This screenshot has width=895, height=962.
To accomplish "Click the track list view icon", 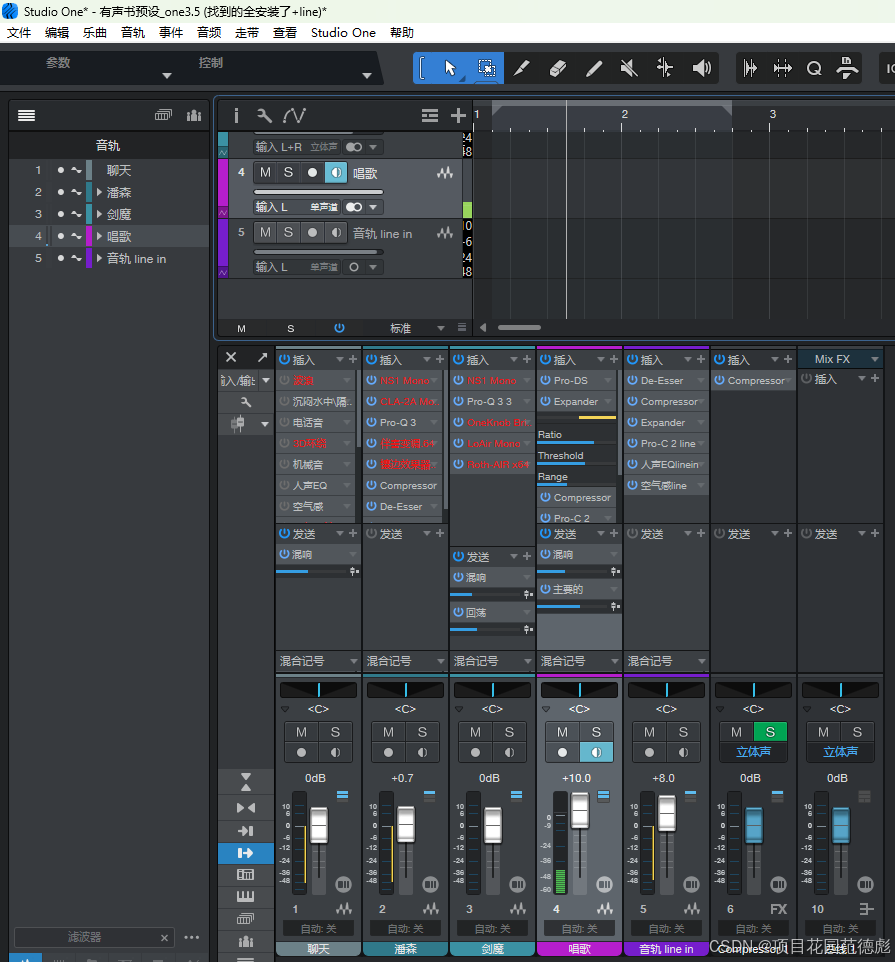I will pyautogui.click(x=163, y=115).
